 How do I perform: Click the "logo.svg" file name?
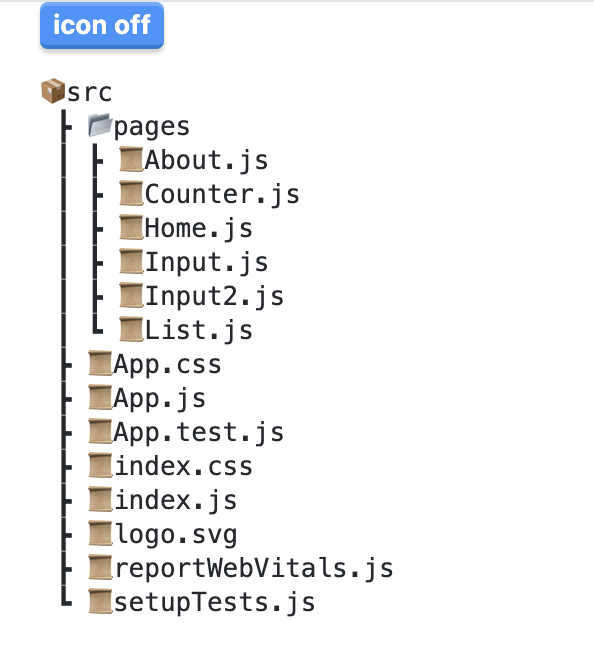(x=175, y=535)
